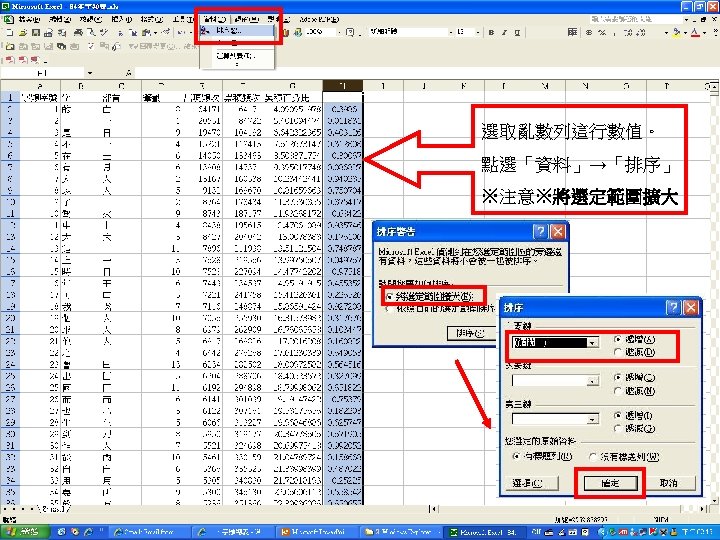Select Continue with current selection radio option
720x540 pixels.
point(390,309)
